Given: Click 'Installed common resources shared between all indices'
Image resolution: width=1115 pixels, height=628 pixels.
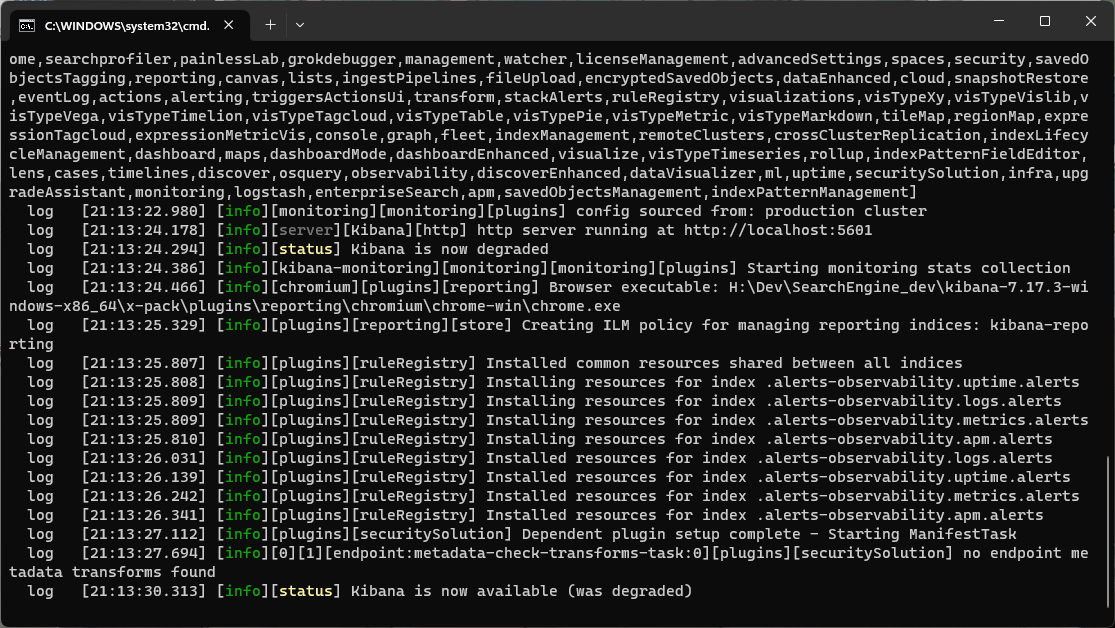Looking at the screenshot, I should [x=724, y=363].
